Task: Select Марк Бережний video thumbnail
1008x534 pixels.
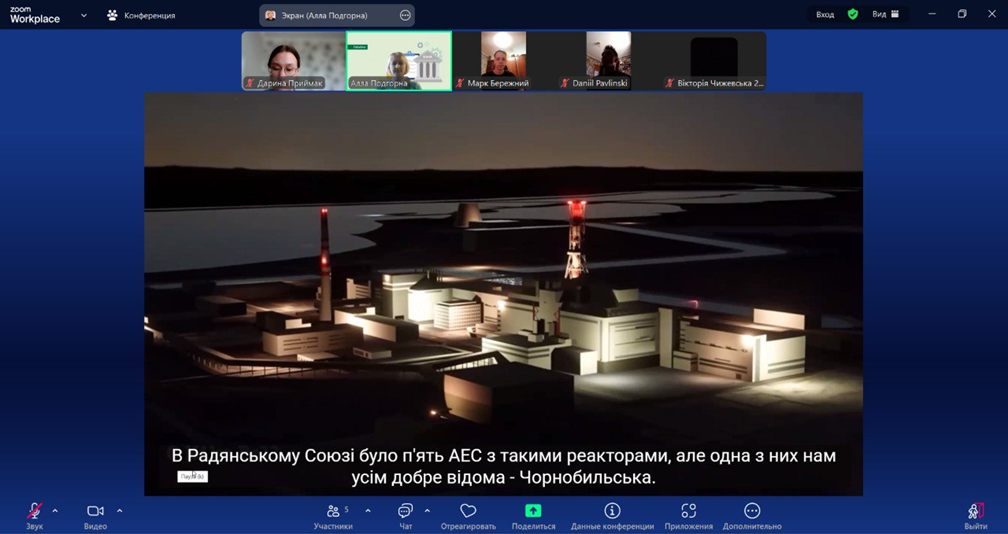Action: coord(503,60)
